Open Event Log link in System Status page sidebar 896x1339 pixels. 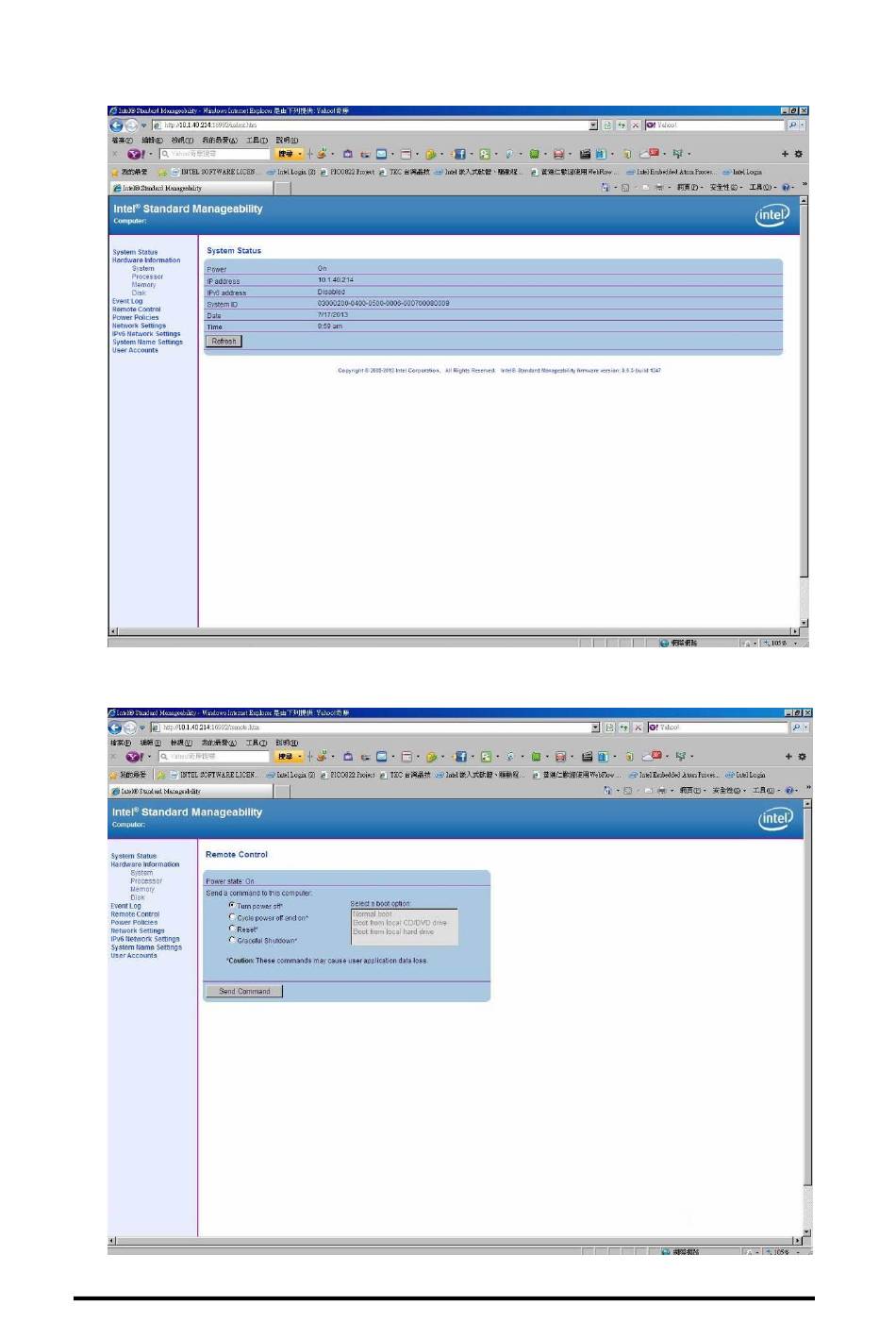tap(127, 301)
